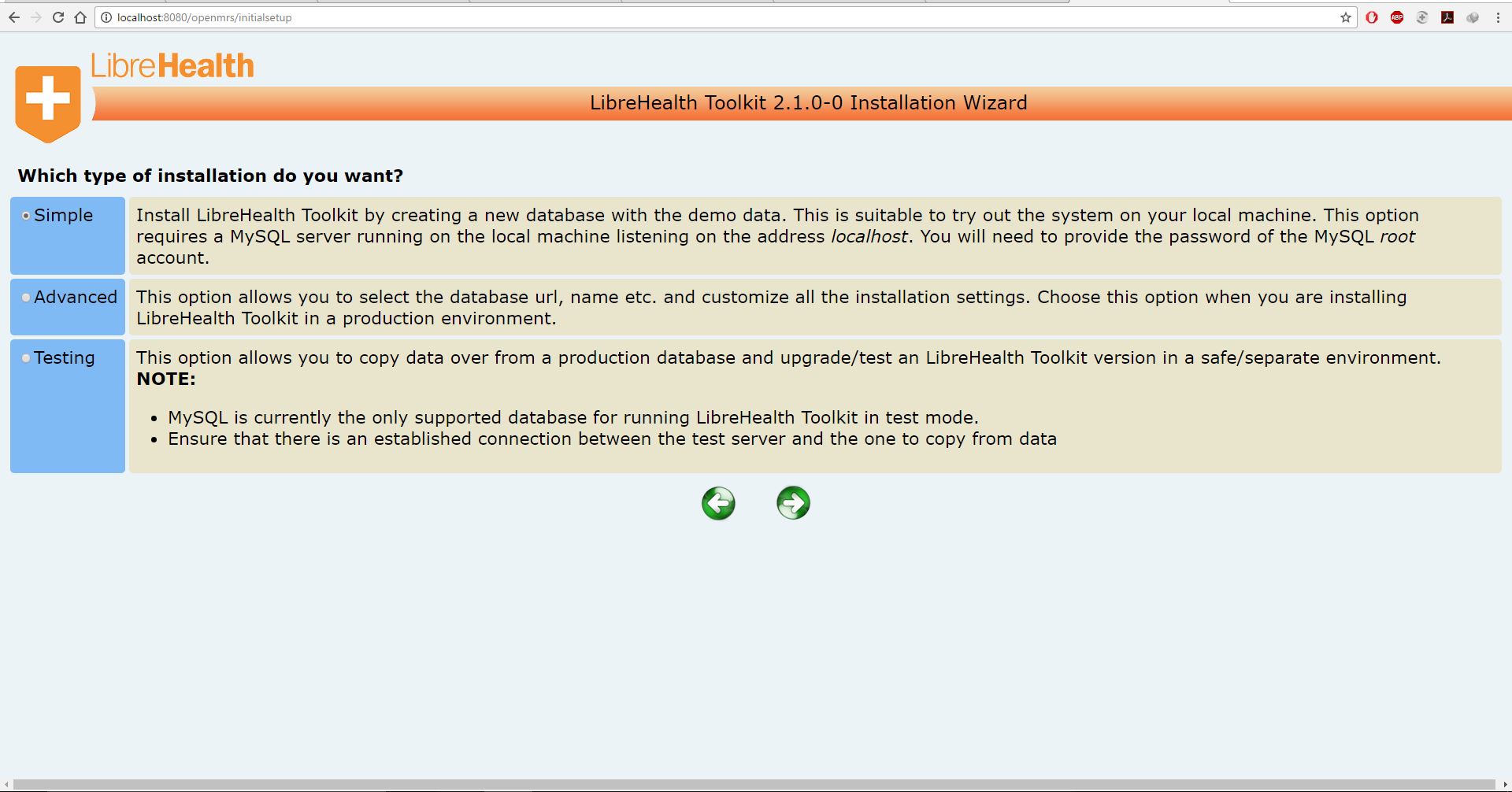Click the bold 'NOTE:' text

[x=166, y=379]
